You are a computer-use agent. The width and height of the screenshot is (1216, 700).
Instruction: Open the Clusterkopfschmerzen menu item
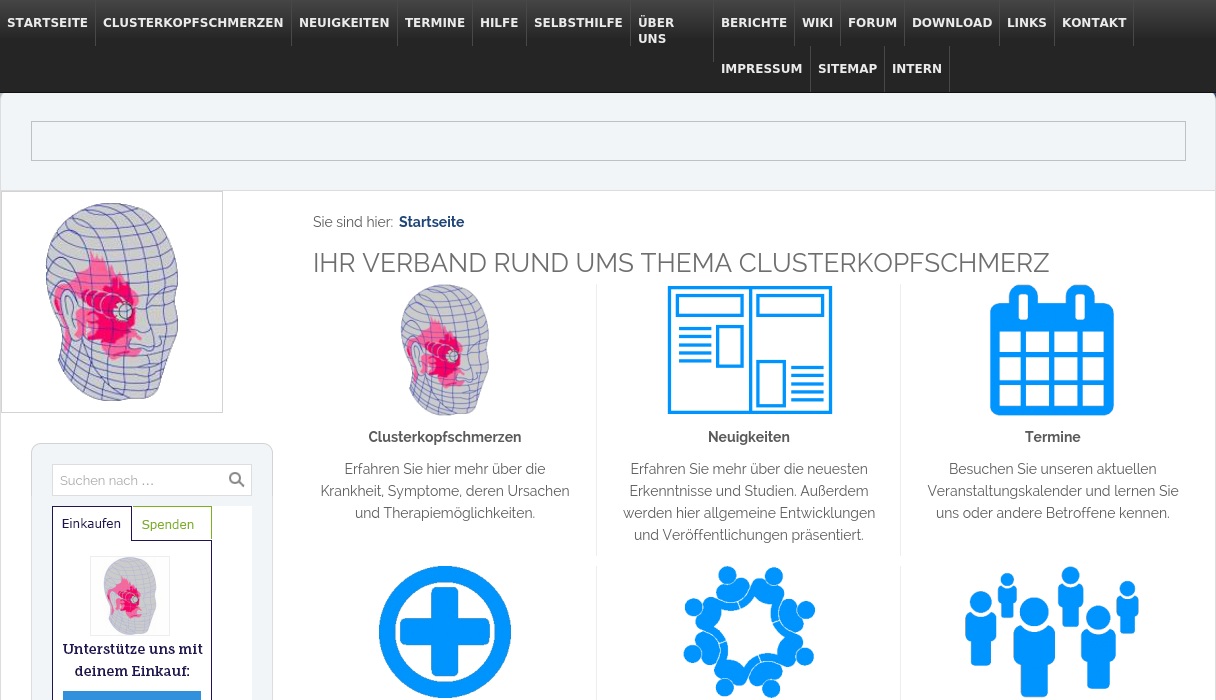click(193, 23)
